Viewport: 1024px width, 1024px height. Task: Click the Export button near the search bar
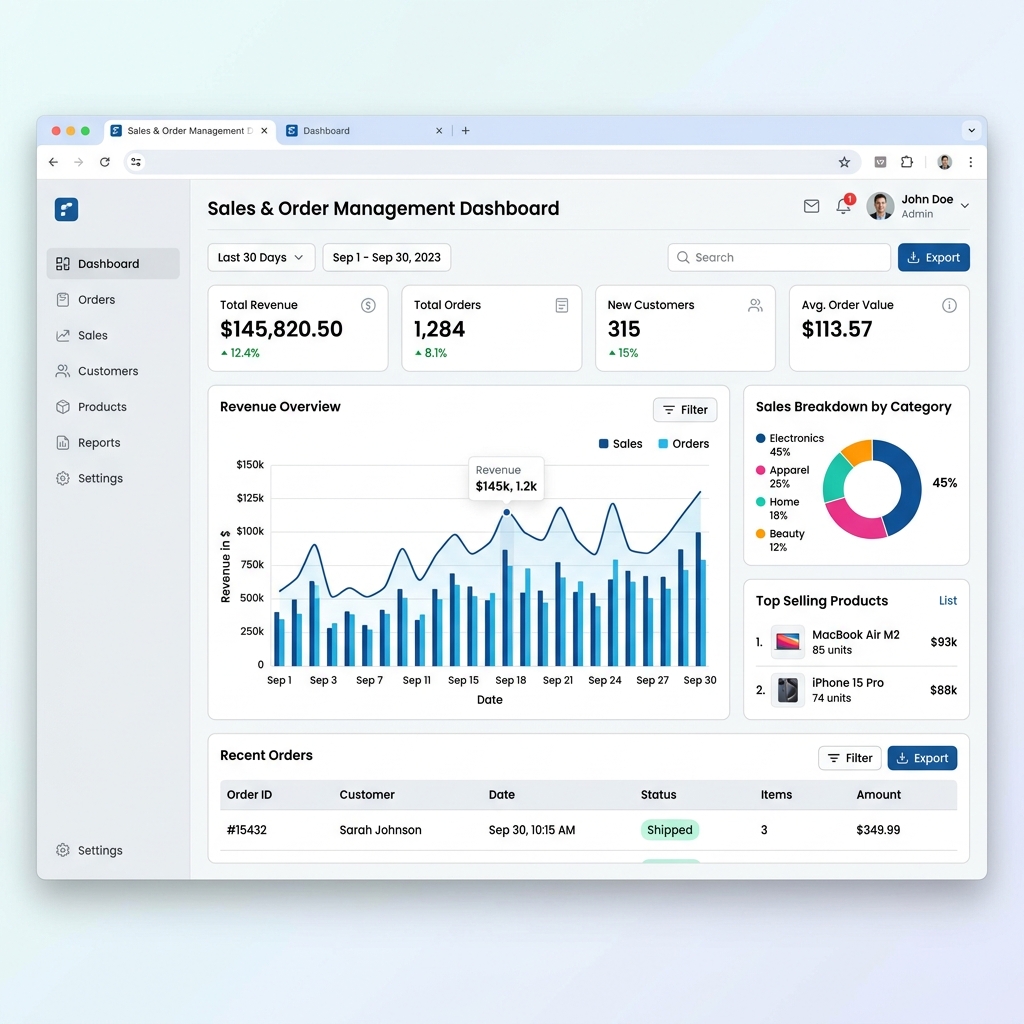point(933,257)
